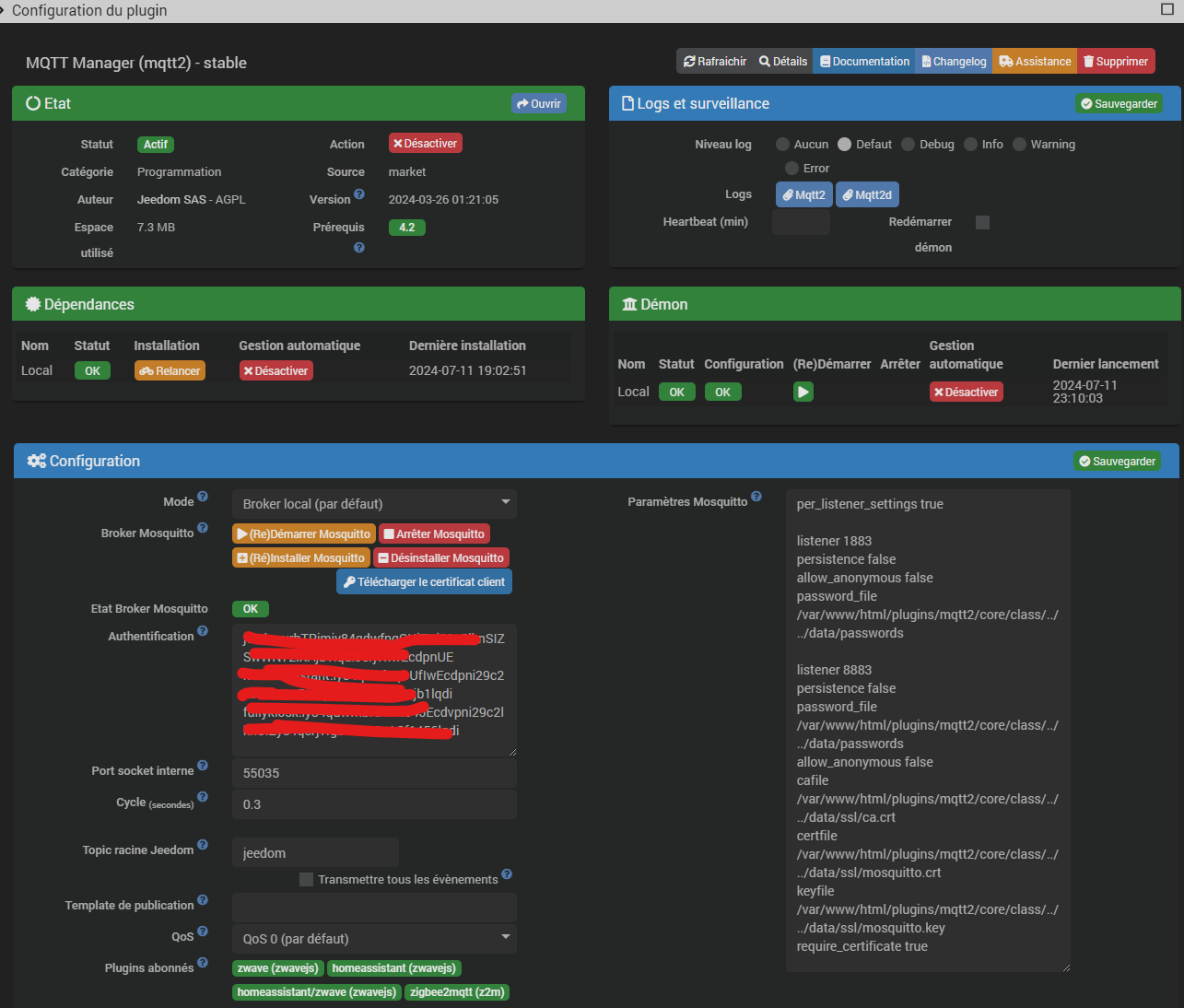
Task: Open the Assistance page
Action: (1036, 62)
